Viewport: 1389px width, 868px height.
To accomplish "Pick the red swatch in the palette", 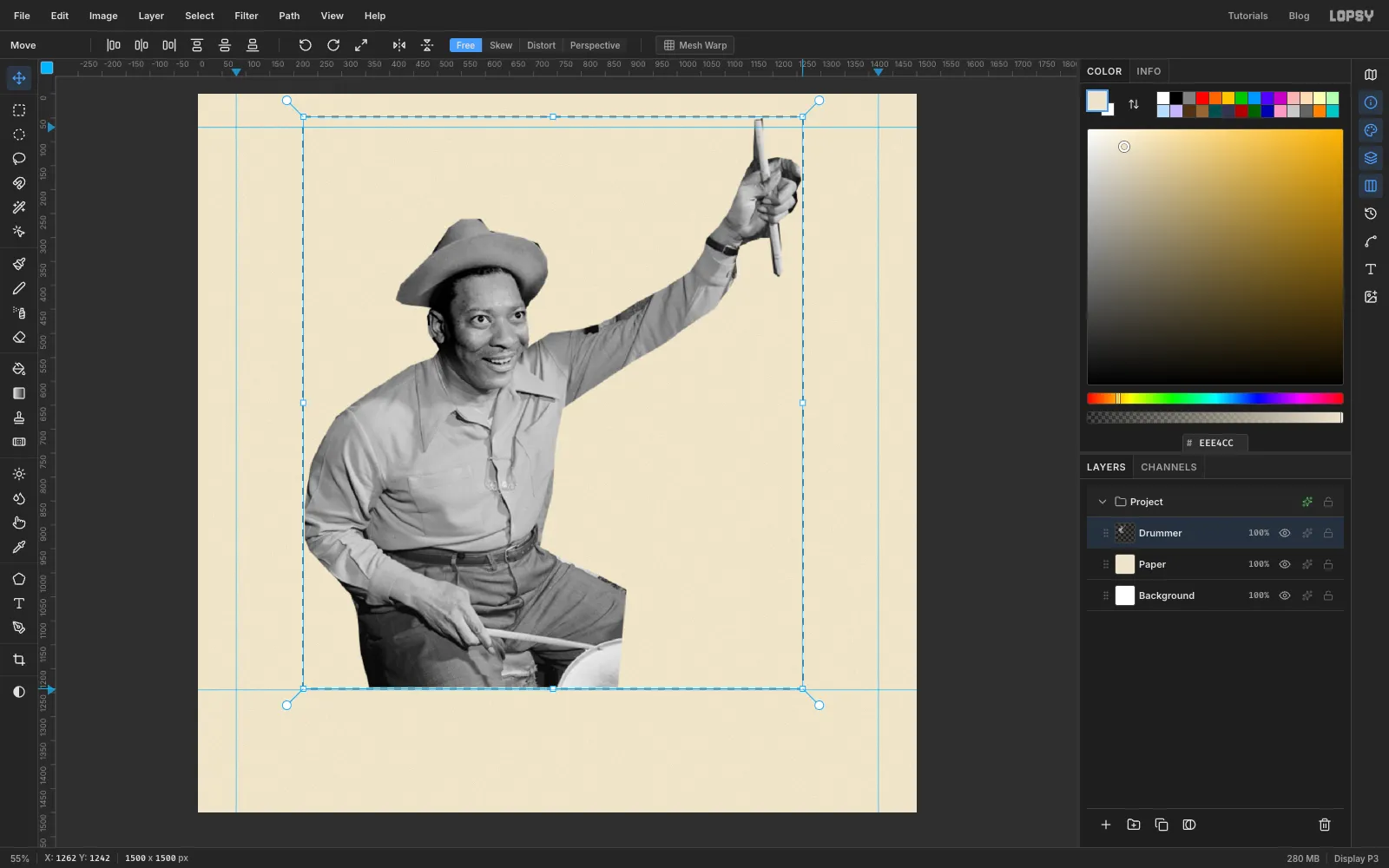I will [1202, 98].
